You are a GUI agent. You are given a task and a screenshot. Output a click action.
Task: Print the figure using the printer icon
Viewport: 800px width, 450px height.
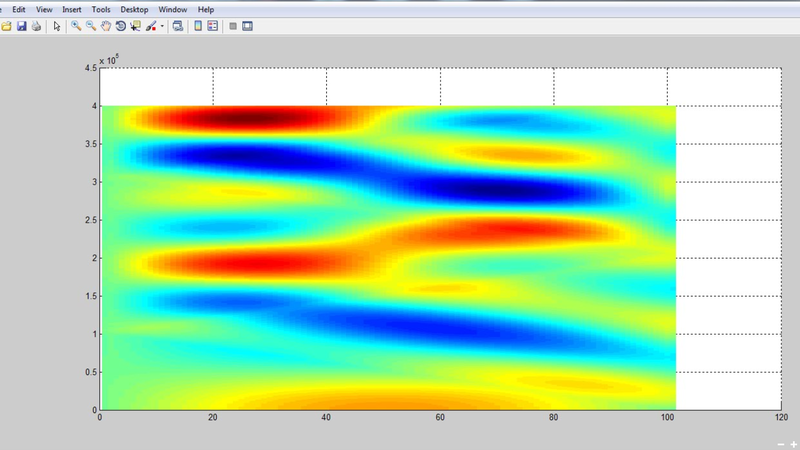(x=36, y=26)
